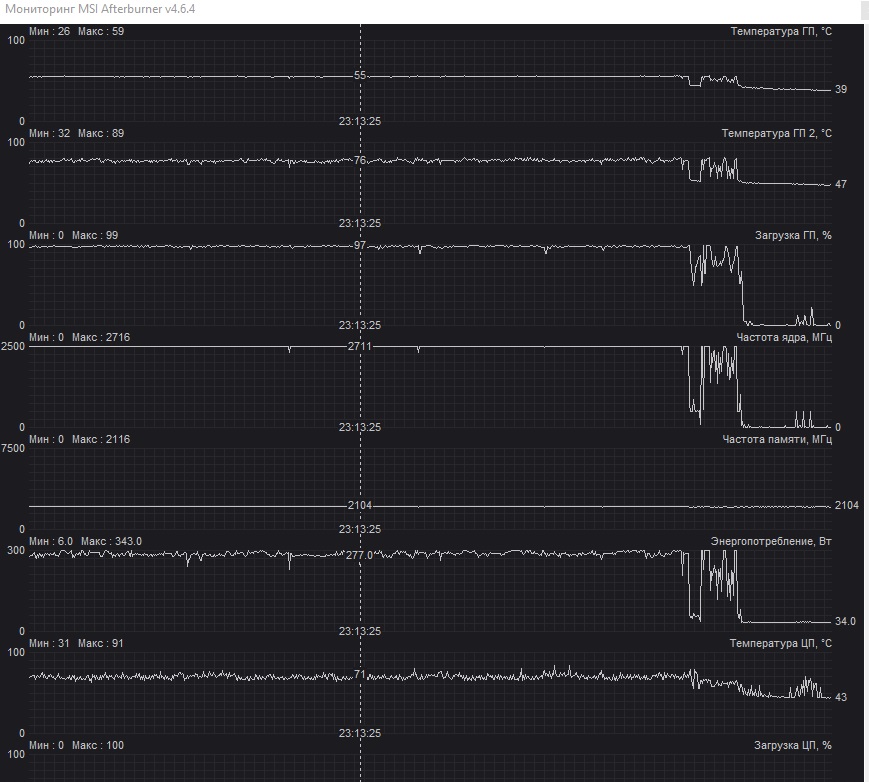The width and height of the screenshot is (869, 782).
Task: Click the 'Загрузка ЦП, %' graph label
Action: click(793, 745)
